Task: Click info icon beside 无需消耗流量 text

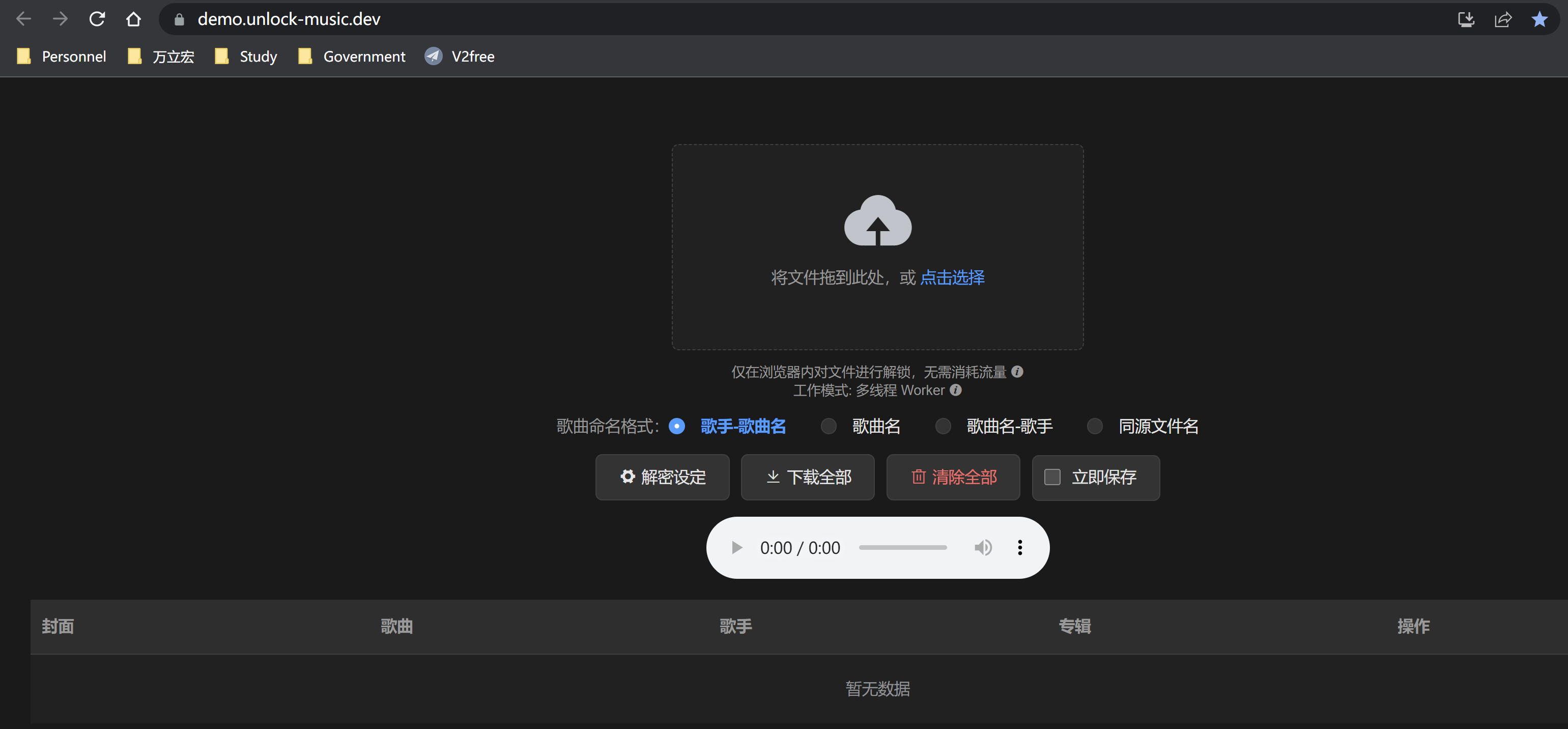Action: (x=1017, y=372)
